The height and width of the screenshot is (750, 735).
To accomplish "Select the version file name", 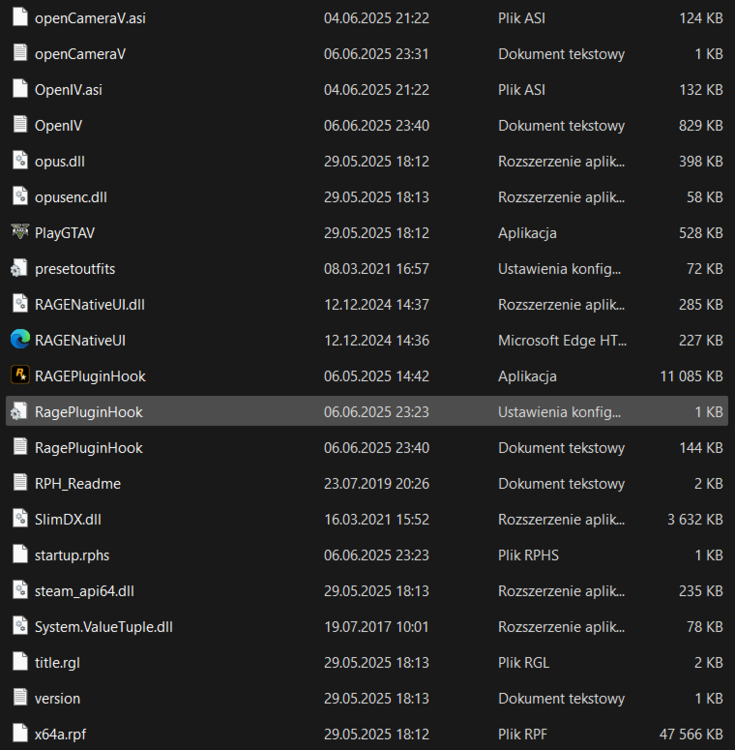I will [x=57, y=699].
